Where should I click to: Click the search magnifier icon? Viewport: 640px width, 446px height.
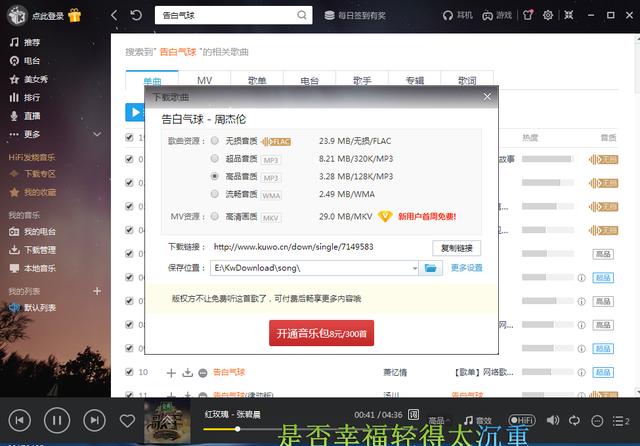pos(302,16)
